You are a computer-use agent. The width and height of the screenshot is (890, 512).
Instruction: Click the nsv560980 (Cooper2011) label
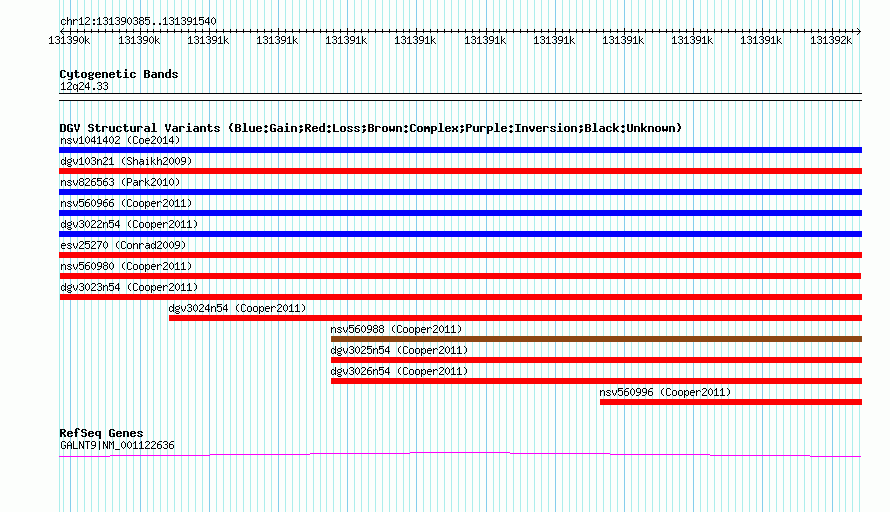tap(126, 266)
